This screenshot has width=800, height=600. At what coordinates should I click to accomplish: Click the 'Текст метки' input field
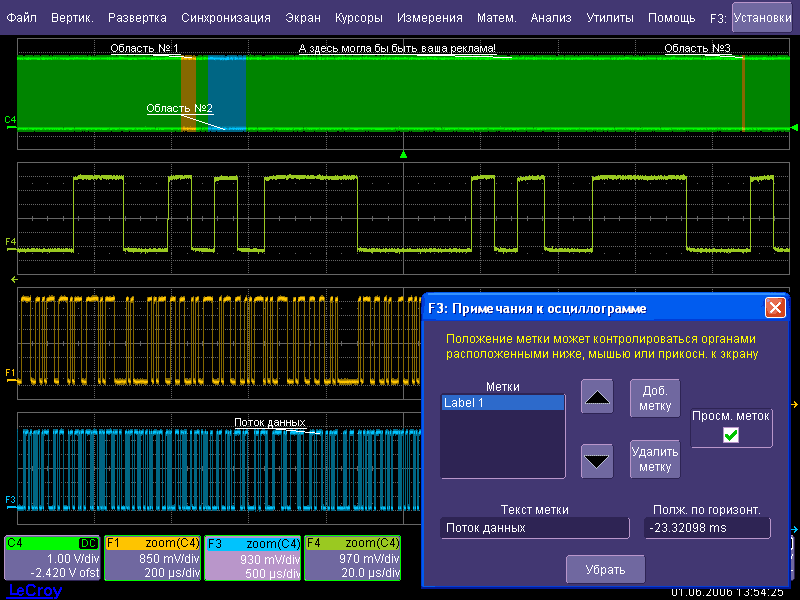[534, 527]
